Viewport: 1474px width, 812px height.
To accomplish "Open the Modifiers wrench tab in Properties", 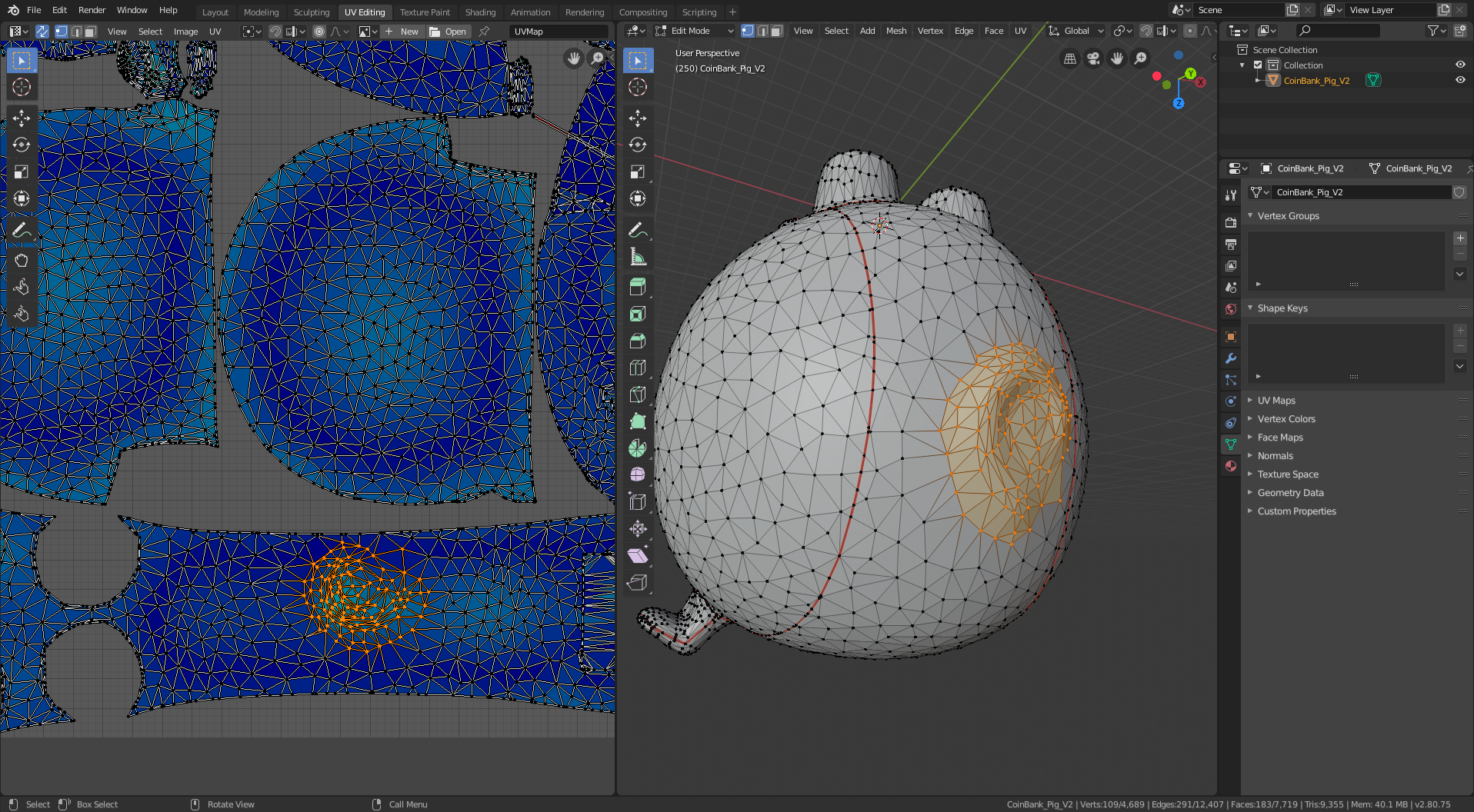I will tap(1231, 358).
